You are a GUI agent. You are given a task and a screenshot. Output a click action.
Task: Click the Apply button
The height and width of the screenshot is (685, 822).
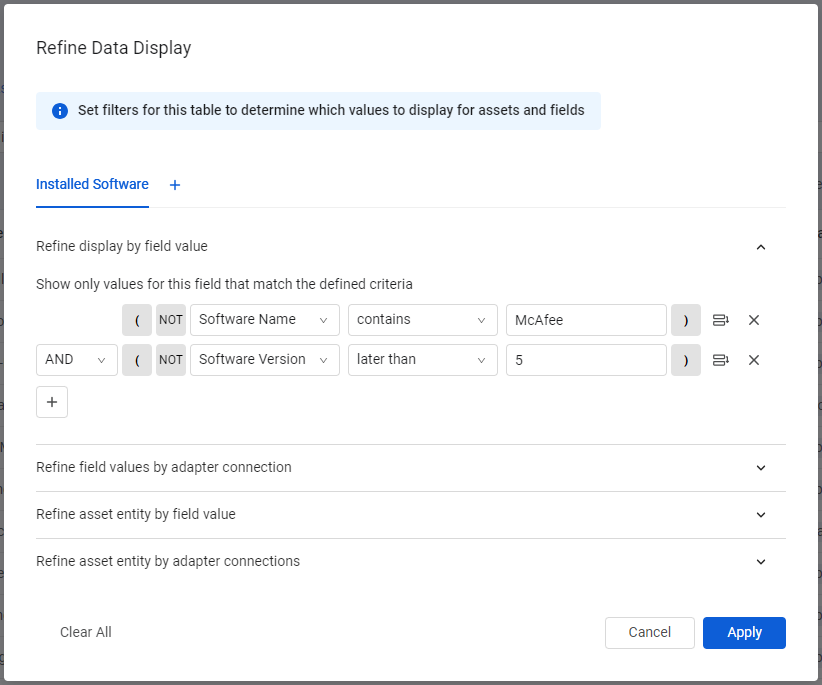[x=744, y=633]
